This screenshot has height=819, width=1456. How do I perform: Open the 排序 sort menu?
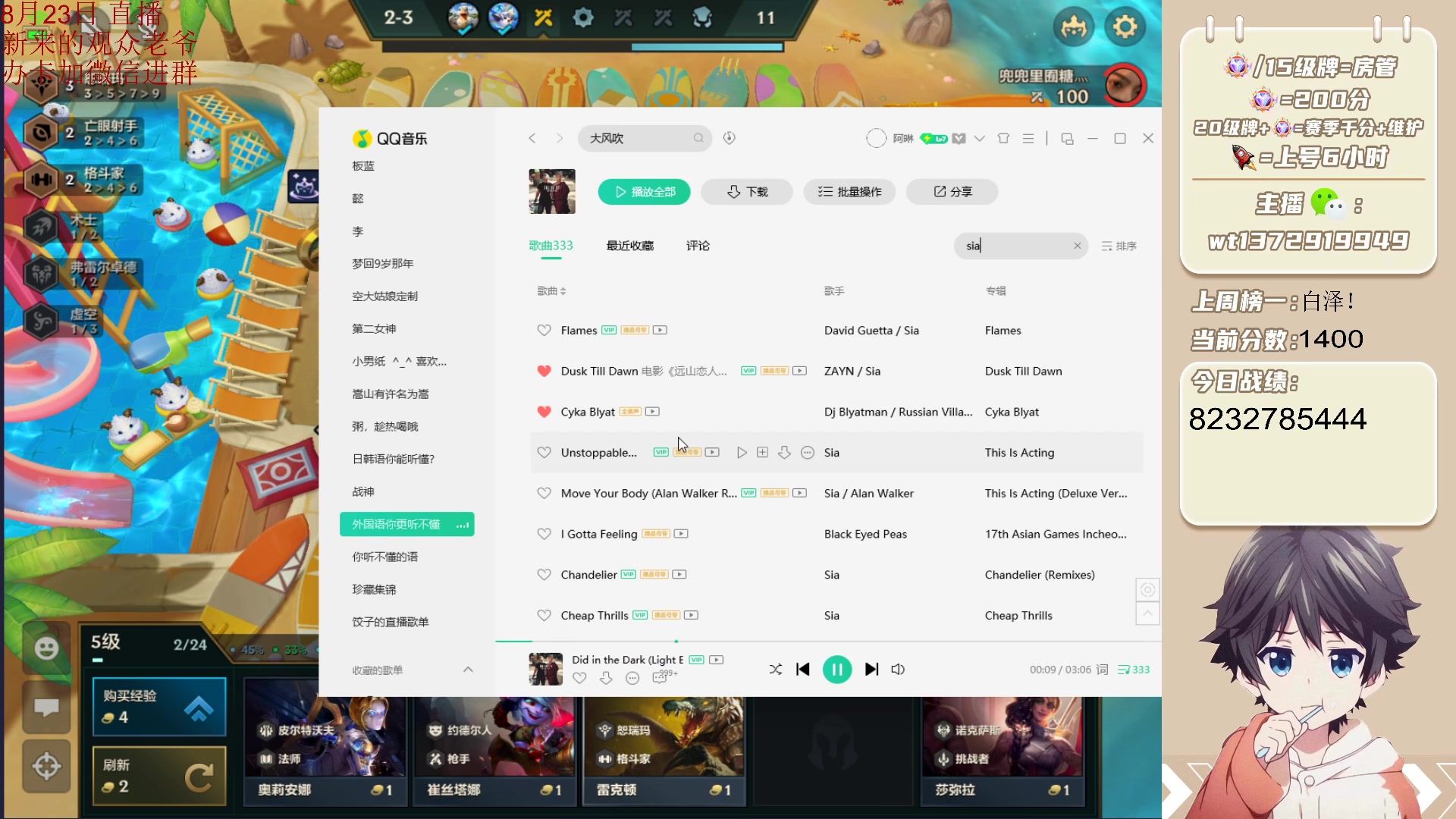point(1119,246)
